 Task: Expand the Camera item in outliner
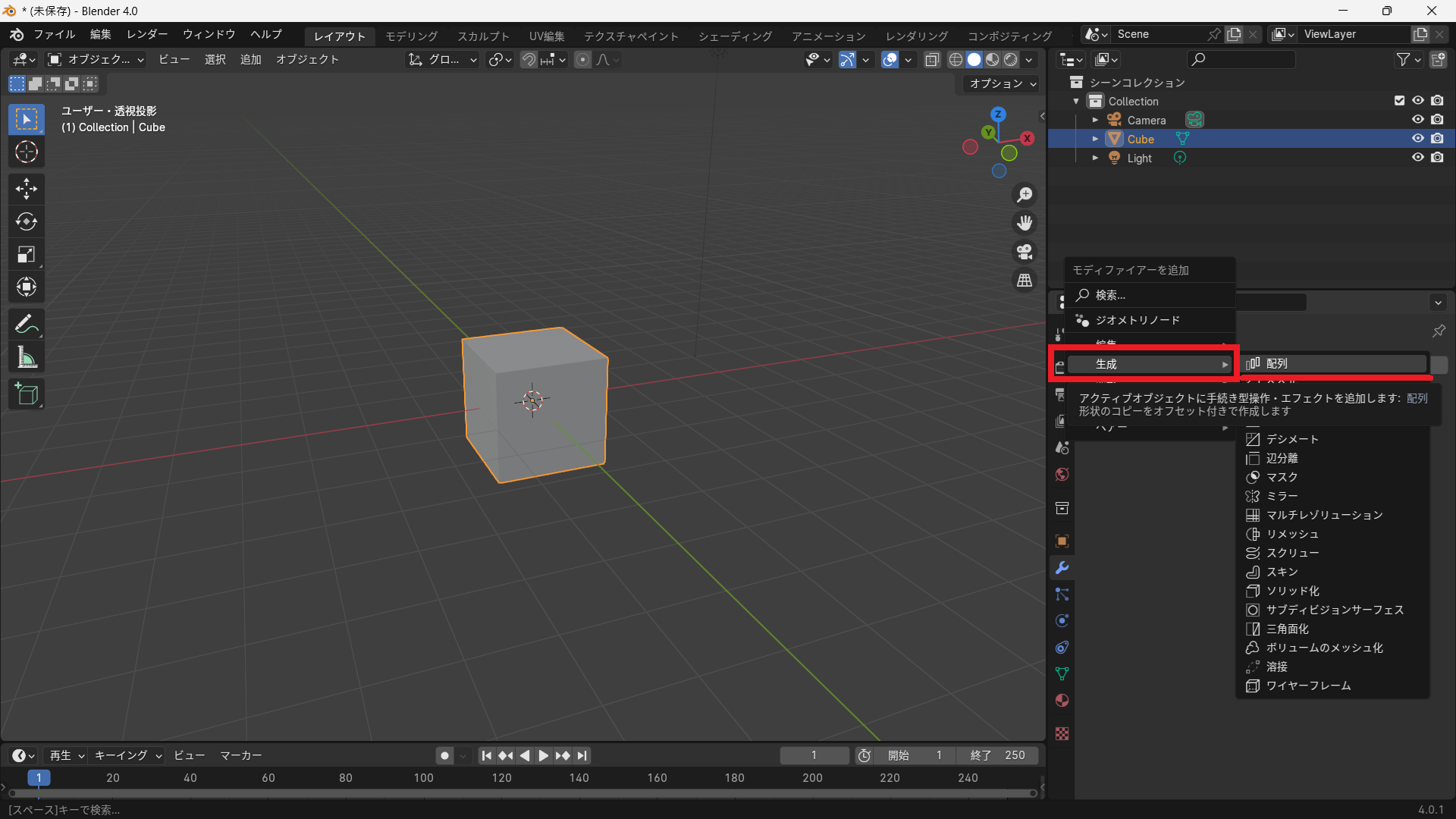coord(1094,120)
